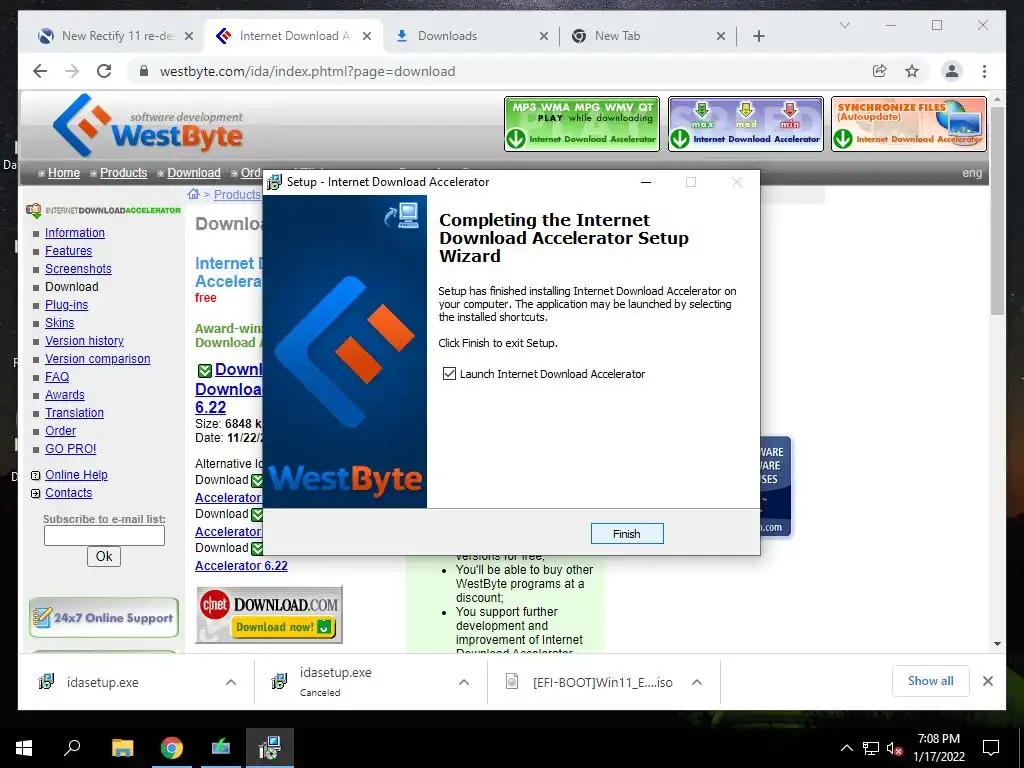The image size is (1024, 768).
Task: Open File Explorer from the taskbar
Action: pyautogui.click(x=122, y=748)
